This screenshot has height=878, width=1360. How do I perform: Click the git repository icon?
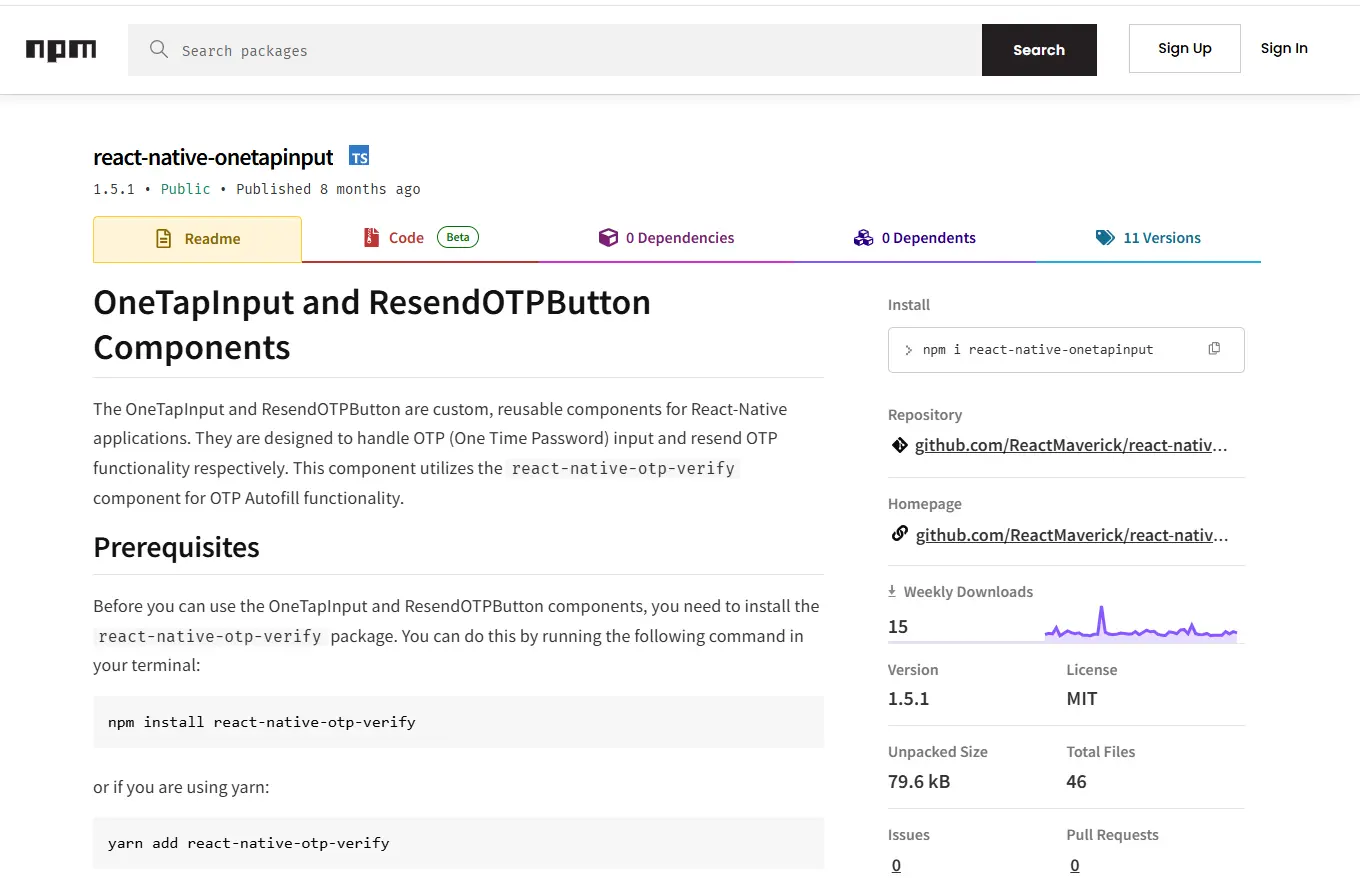[899, 445]
